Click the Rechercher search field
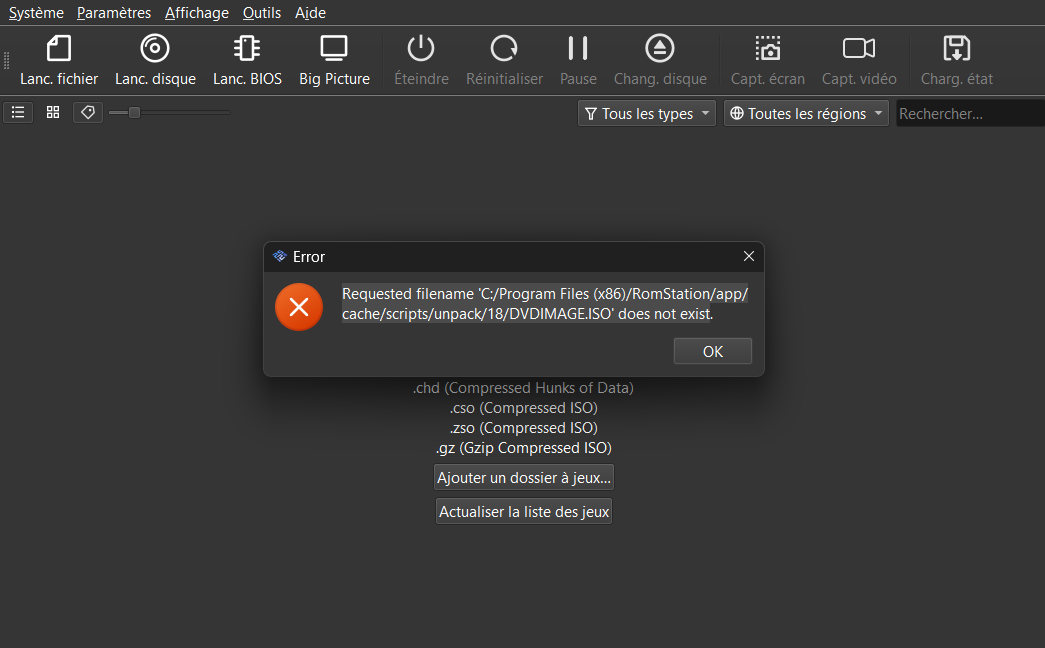This screenshot has width=1045, height=648. point(968,114)
